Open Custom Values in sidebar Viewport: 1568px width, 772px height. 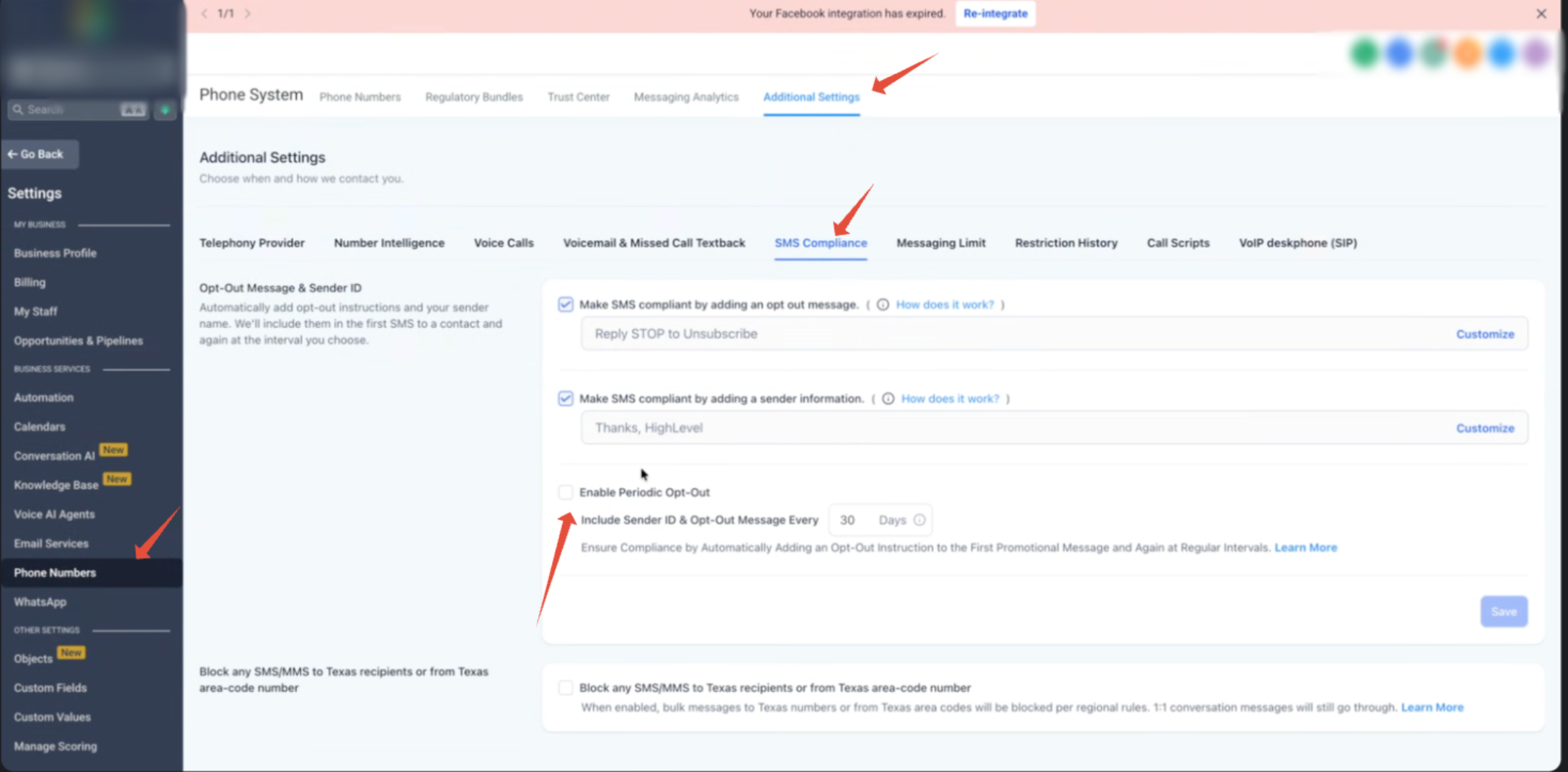click(52, 717)
